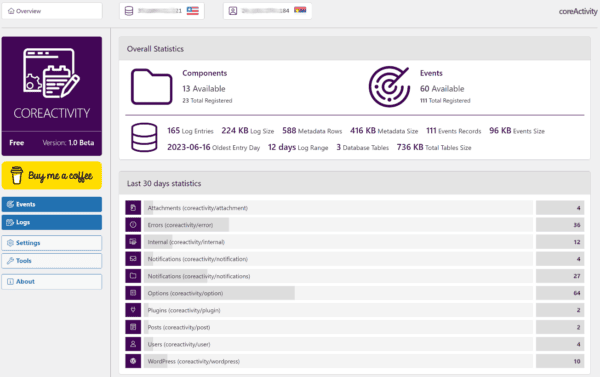Click the Options (coreactivity/option) bar
Viewport: 600px width, 377px height.
[338, 293]
